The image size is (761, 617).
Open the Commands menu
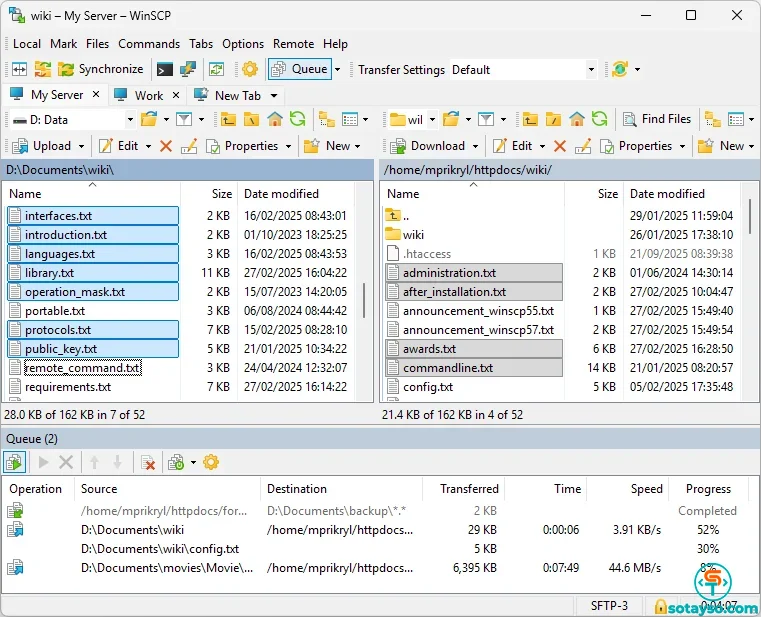coord(149,44)
